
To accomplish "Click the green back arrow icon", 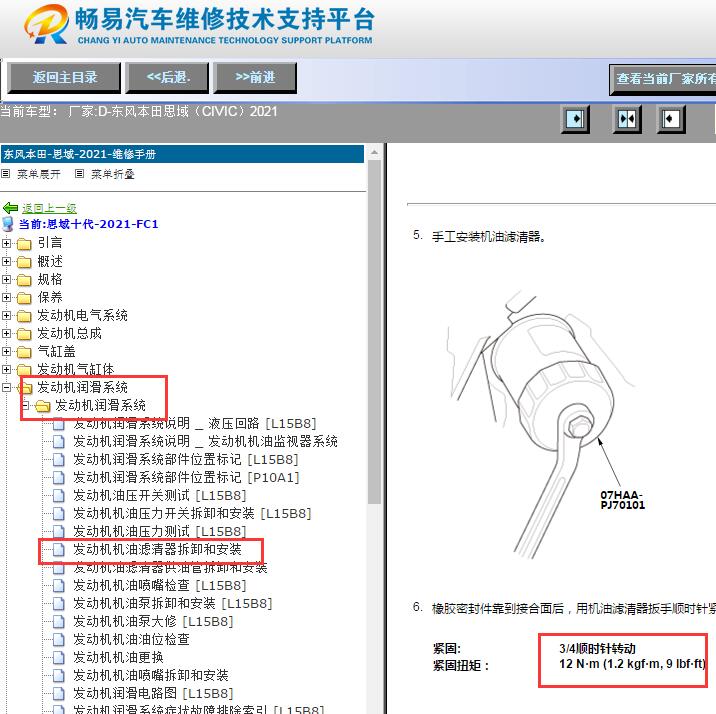I will click(x=11, y=208).
